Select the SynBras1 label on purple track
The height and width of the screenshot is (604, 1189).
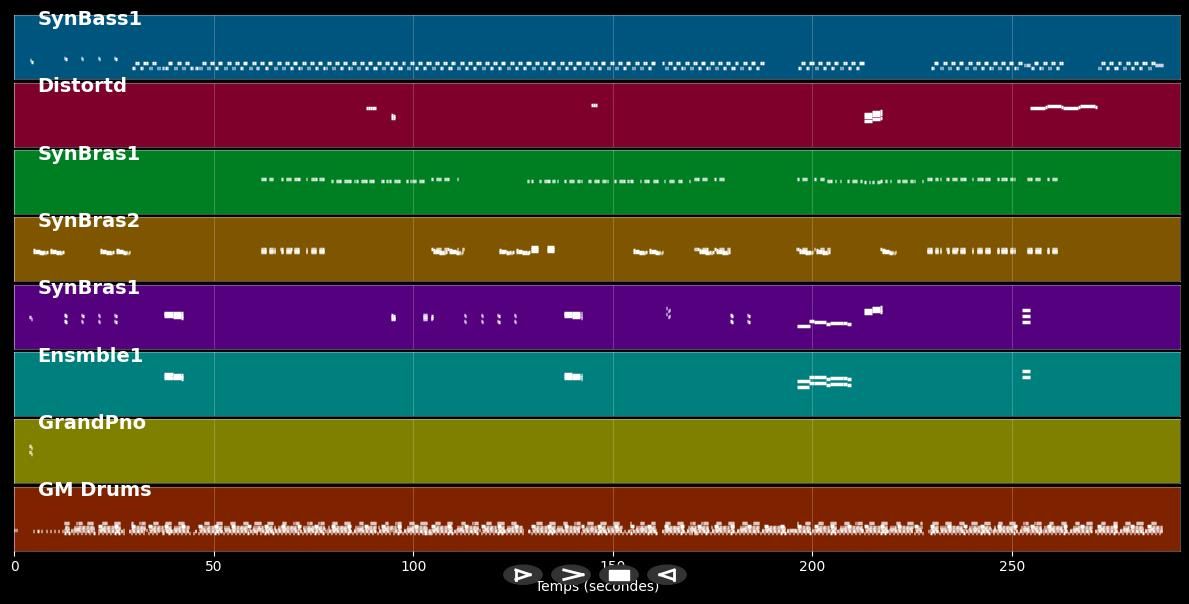pyautogui.click(x=89, y=288)
